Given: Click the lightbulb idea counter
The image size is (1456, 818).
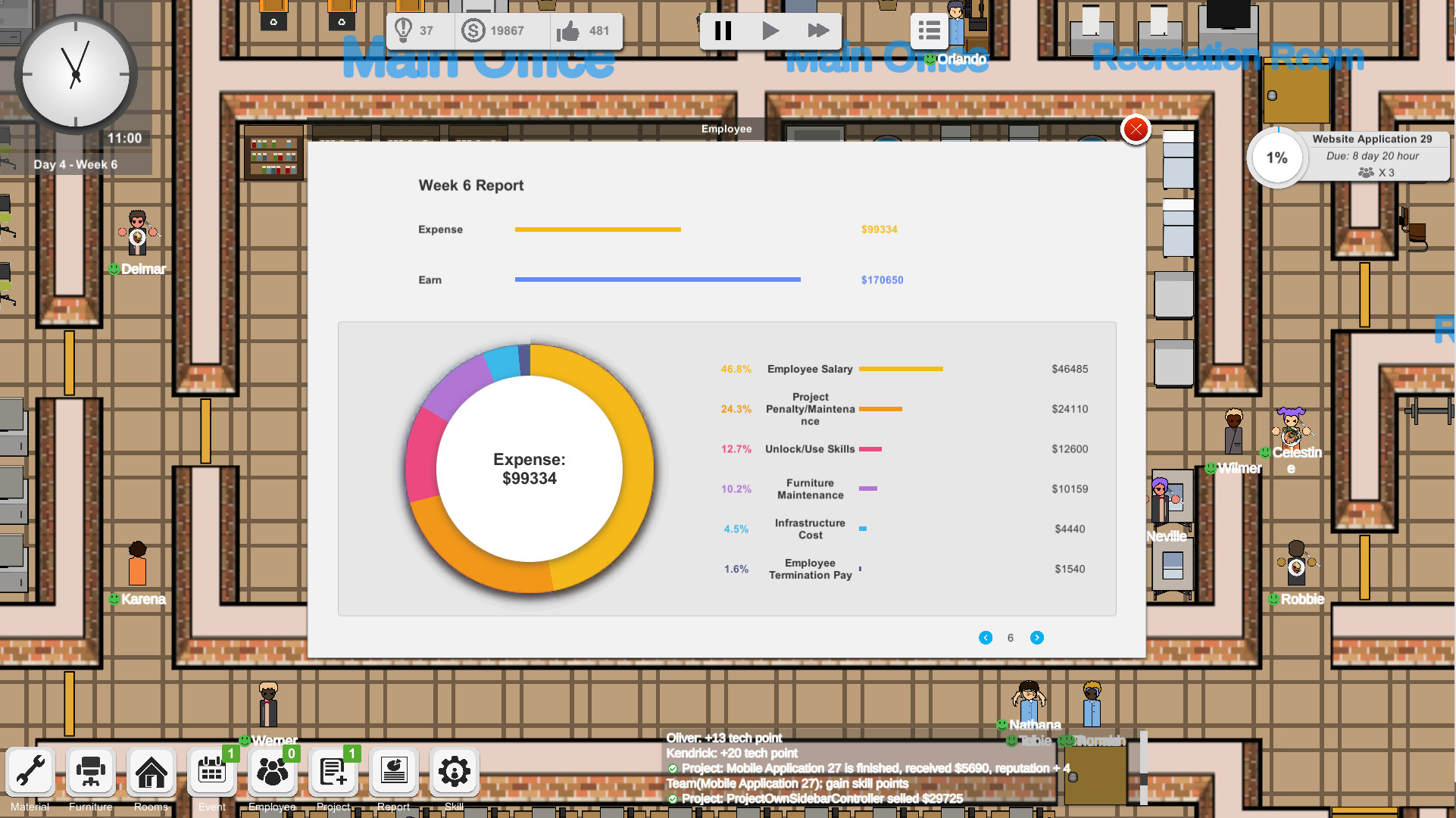Looking at the screenshot, I should point(405,30).
